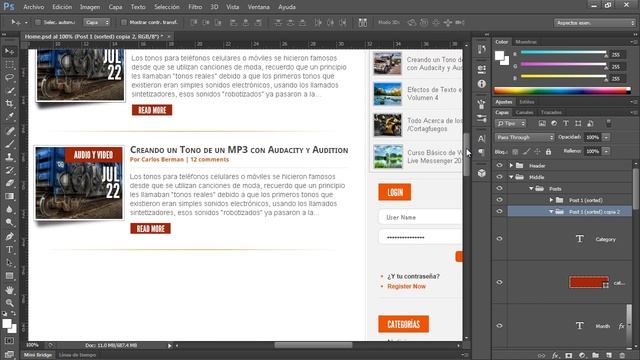Select the Lasso tool
The image size is (640, 360).
pyautogui.click(x=9, y=78)
